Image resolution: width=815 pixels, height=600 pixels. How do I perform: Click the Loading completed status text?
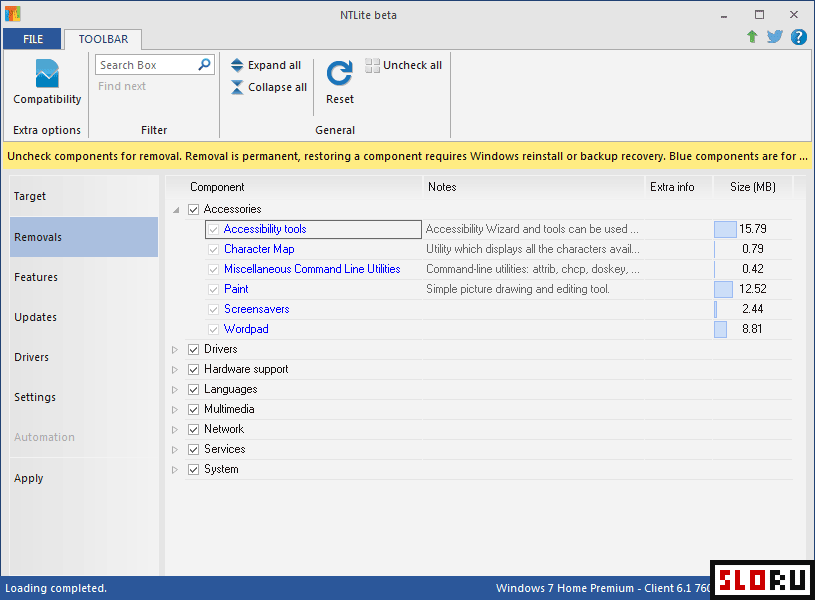(x=56, y=588)
